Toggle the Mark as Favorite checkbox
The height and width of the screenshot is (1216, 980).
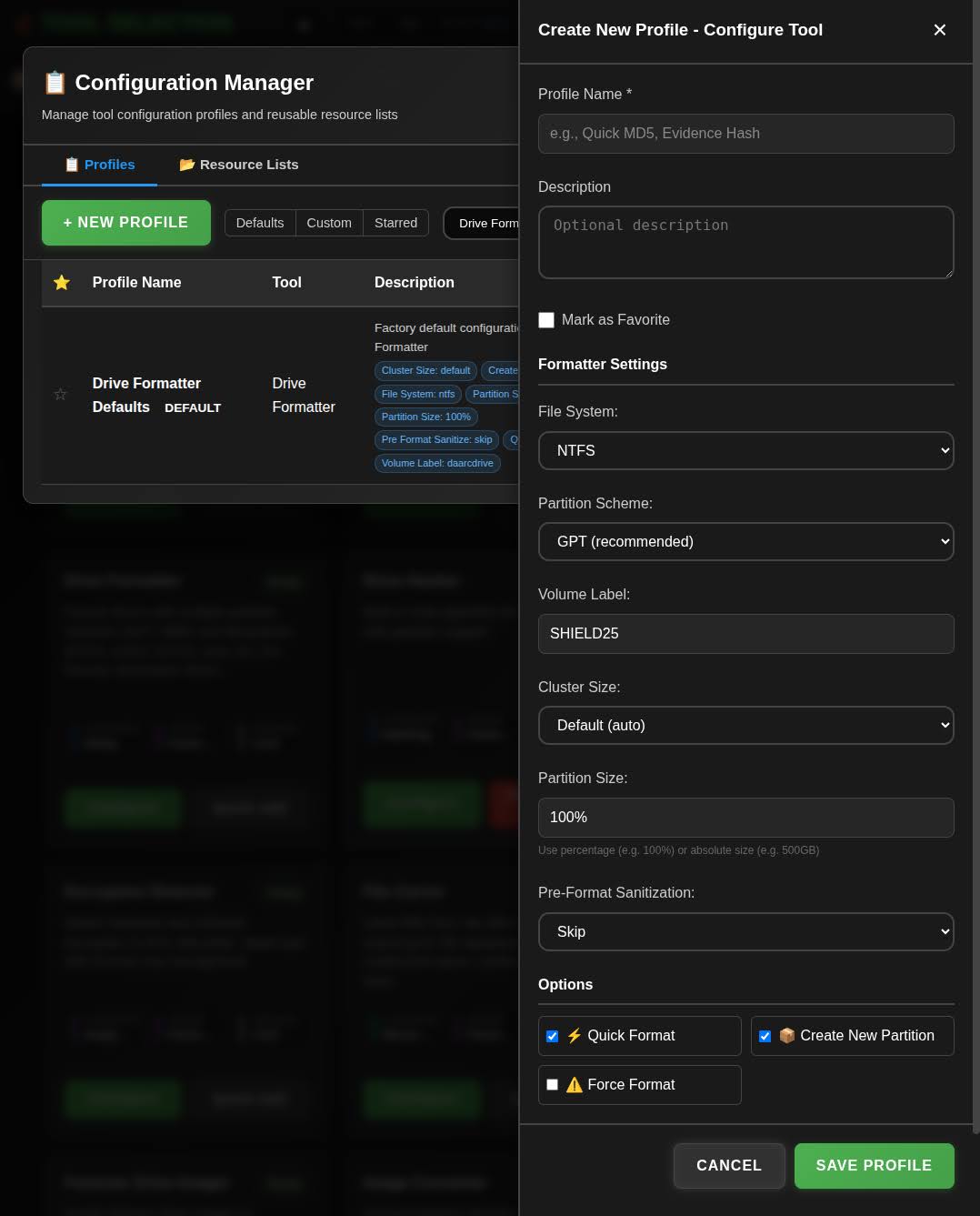click(546, 320)
